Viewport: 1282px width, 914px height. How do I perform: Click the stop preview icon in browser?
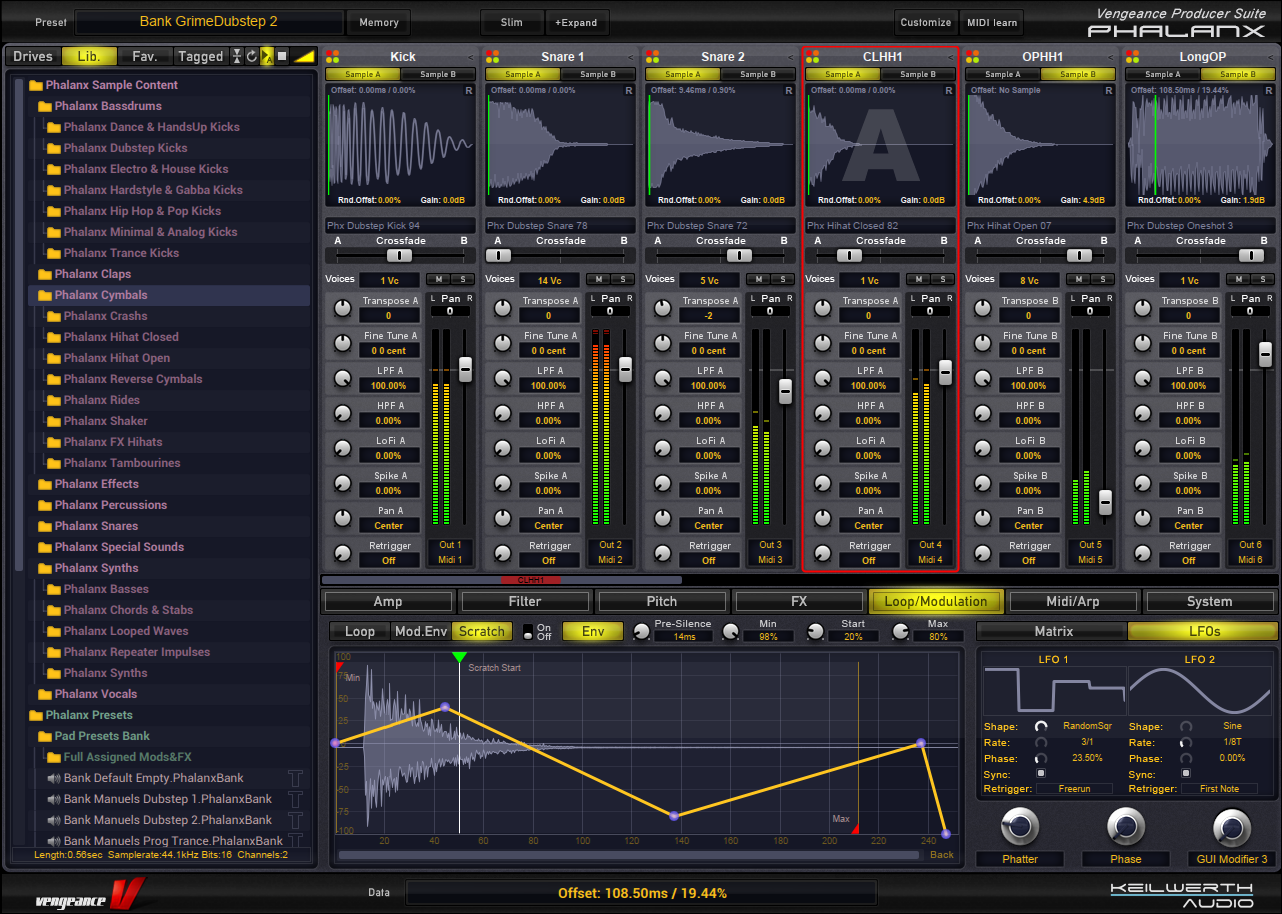(x=282, y=57)
